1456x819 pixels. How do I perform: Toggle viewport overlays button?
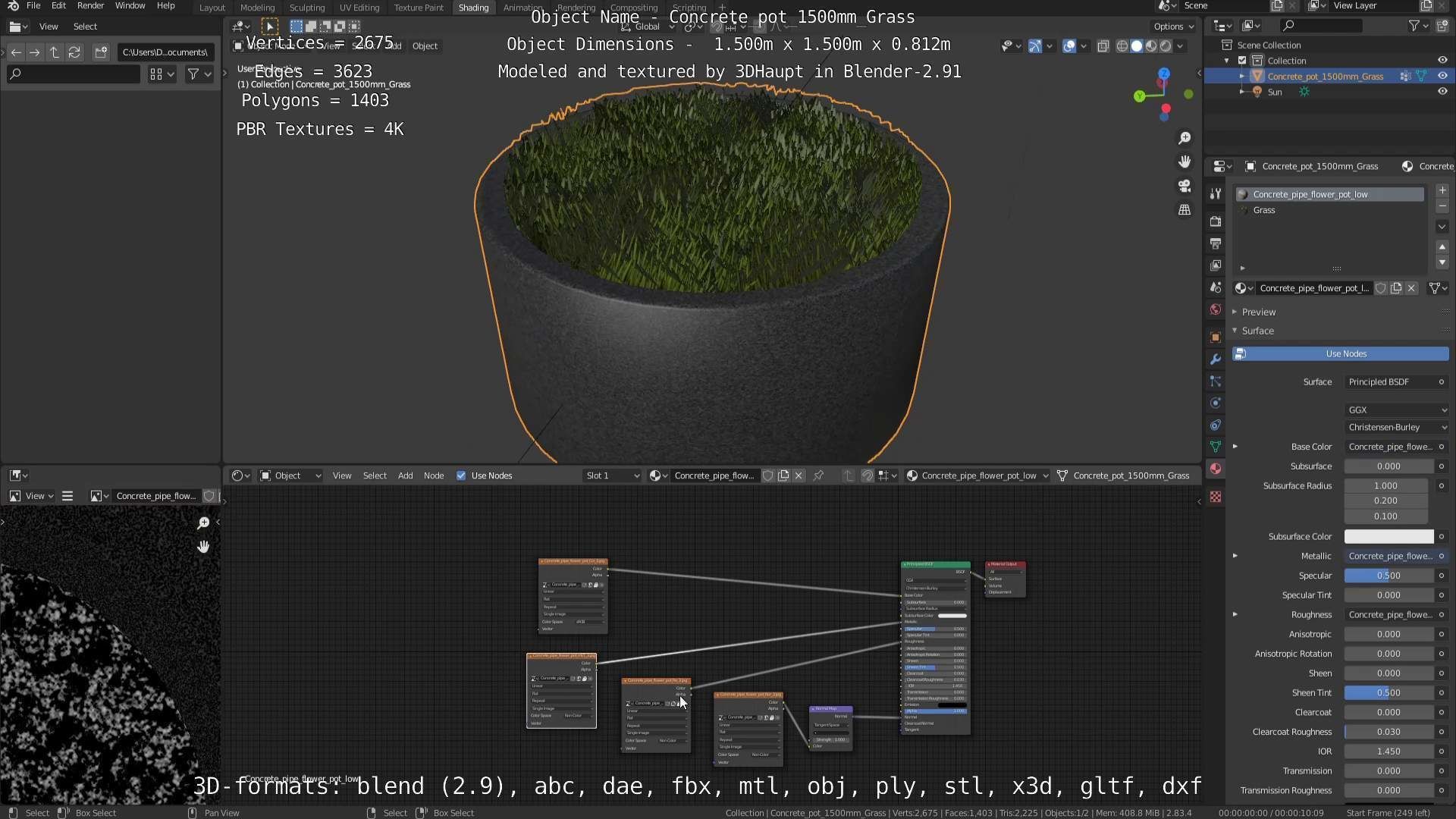(x=1069, y=46)
